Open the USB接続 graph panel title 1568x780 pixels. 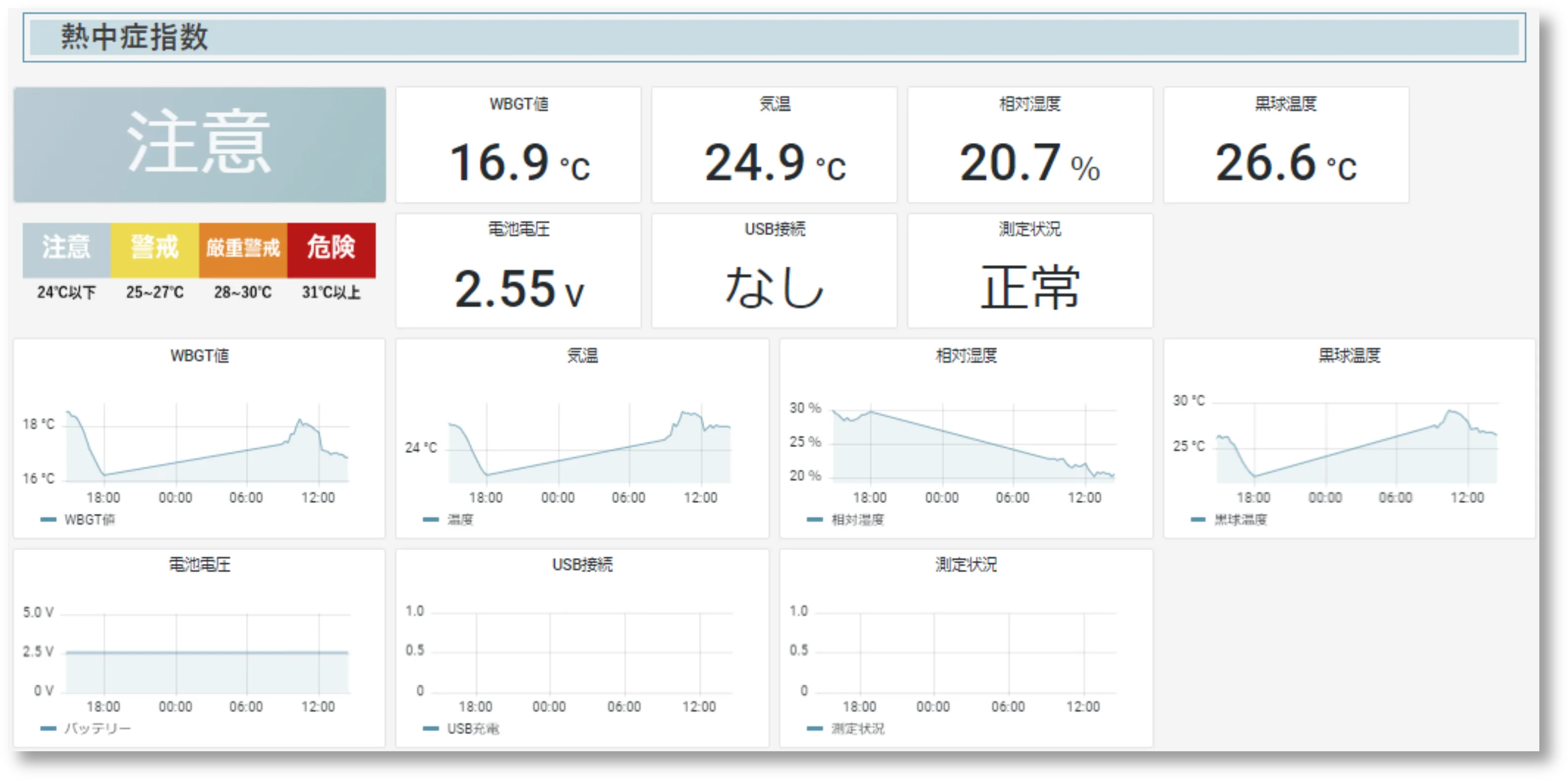point(583,565)
